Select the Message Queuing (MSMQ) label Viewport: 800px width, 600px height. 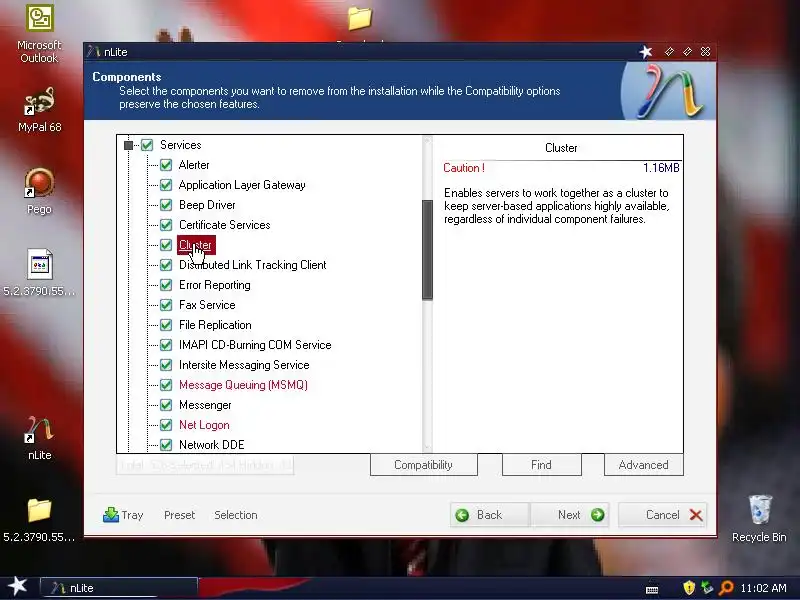tap(243, 385)
